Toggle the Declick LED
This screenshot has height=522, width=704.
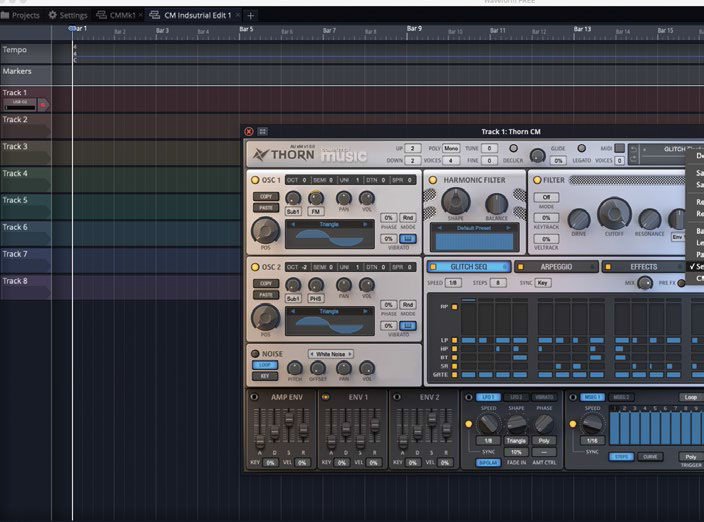(x=513, y=148)
